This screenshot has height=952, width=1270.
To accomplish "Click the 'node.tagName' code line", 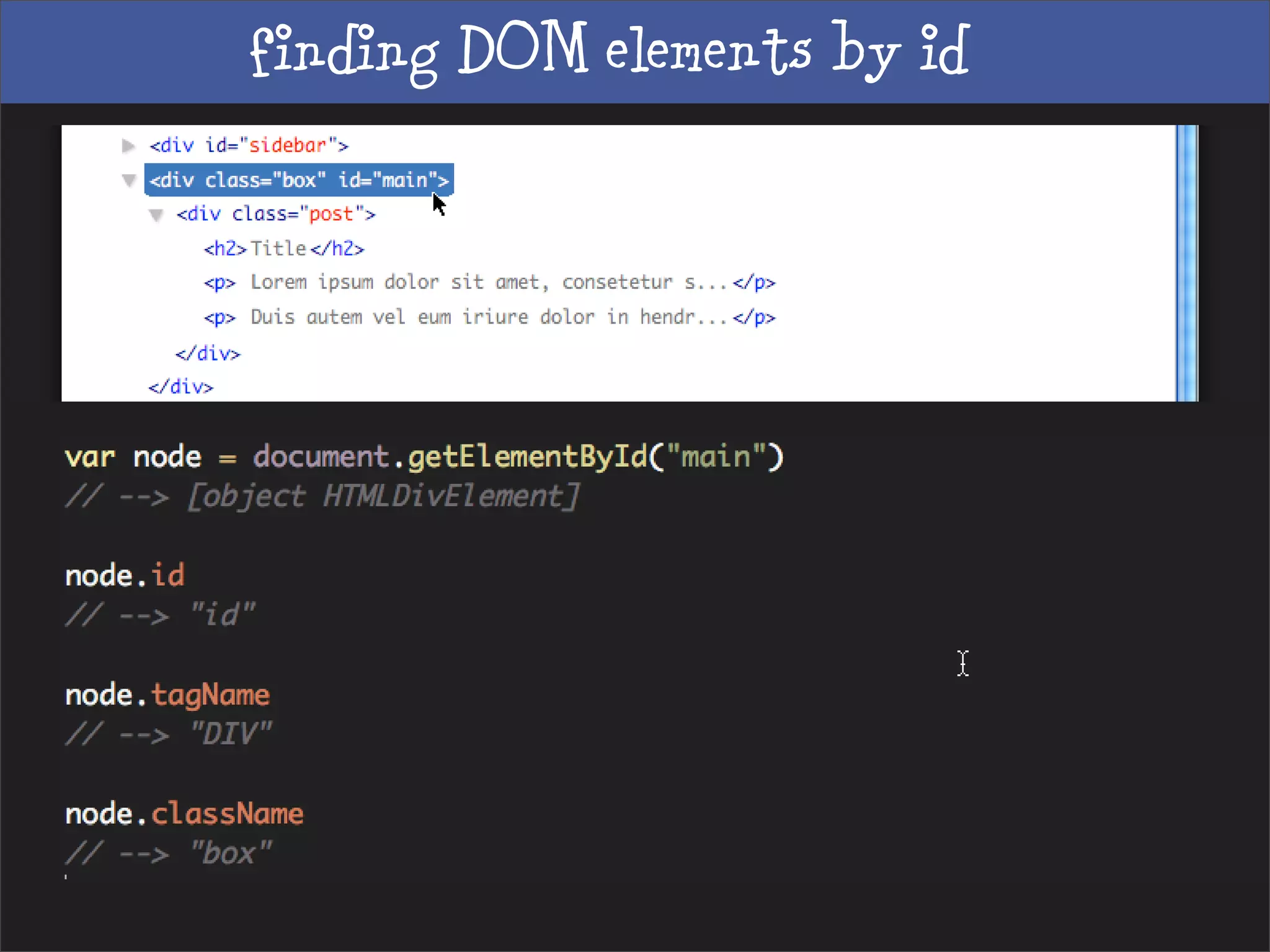I will 167,695.
